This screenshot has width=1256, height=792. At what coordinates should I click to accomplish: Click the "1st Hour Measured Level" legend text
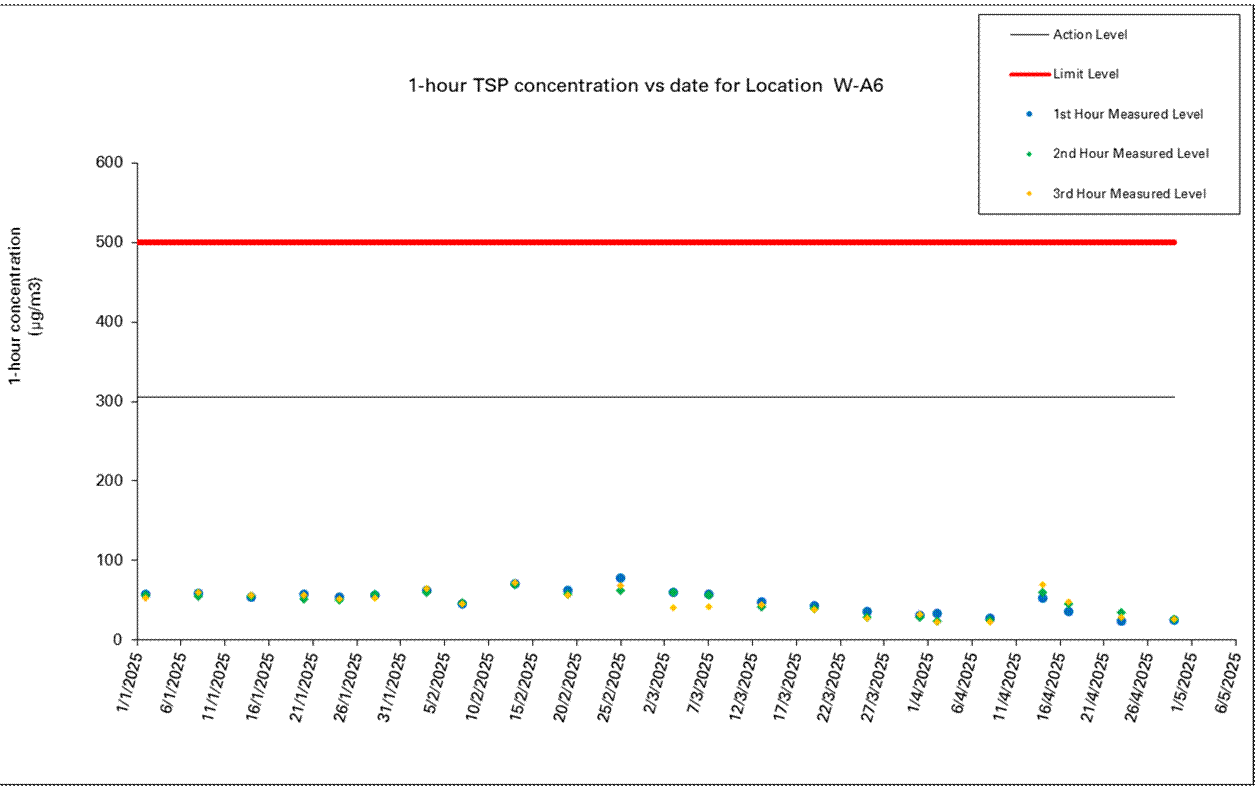pyautogui.click(x=1128, y=114)
